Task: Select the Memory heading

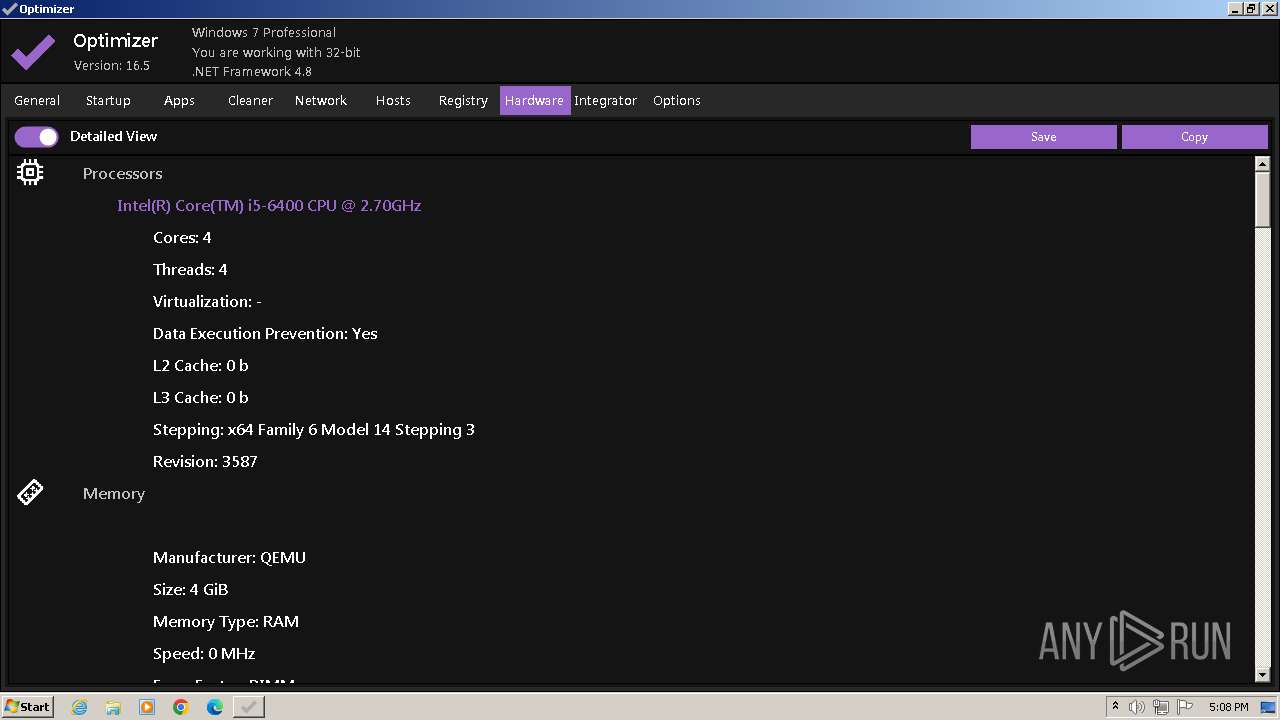Action: [x=114, y=494]
